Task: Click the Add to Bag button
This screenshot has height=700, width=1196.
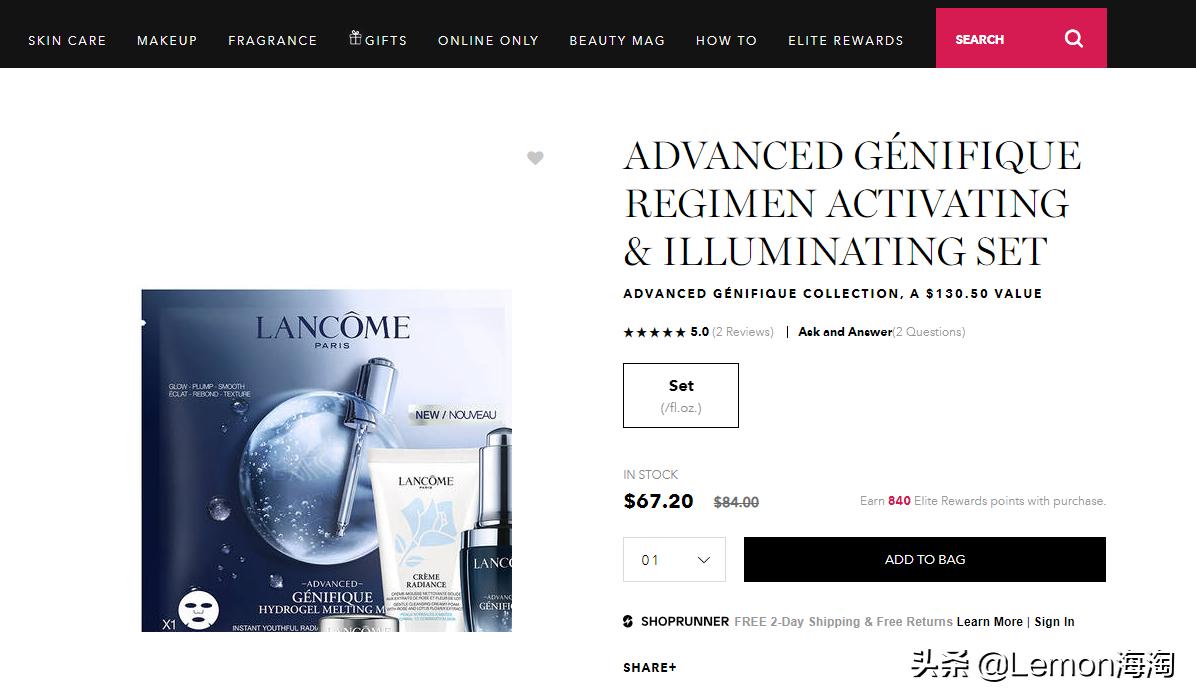Action: coord(924,560)
